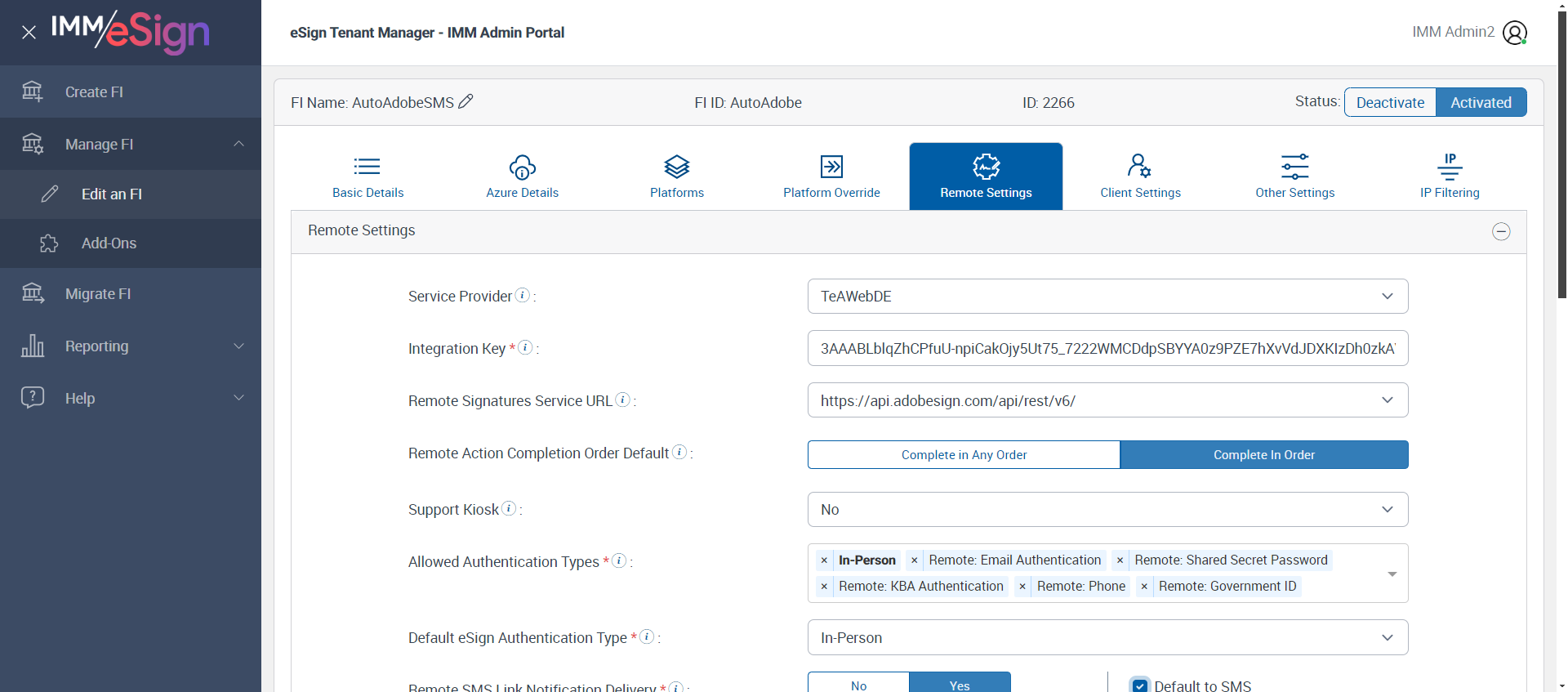Switch to Client Settings tab
Screen dimensions: 1568x692
(x=1140, y=176)
